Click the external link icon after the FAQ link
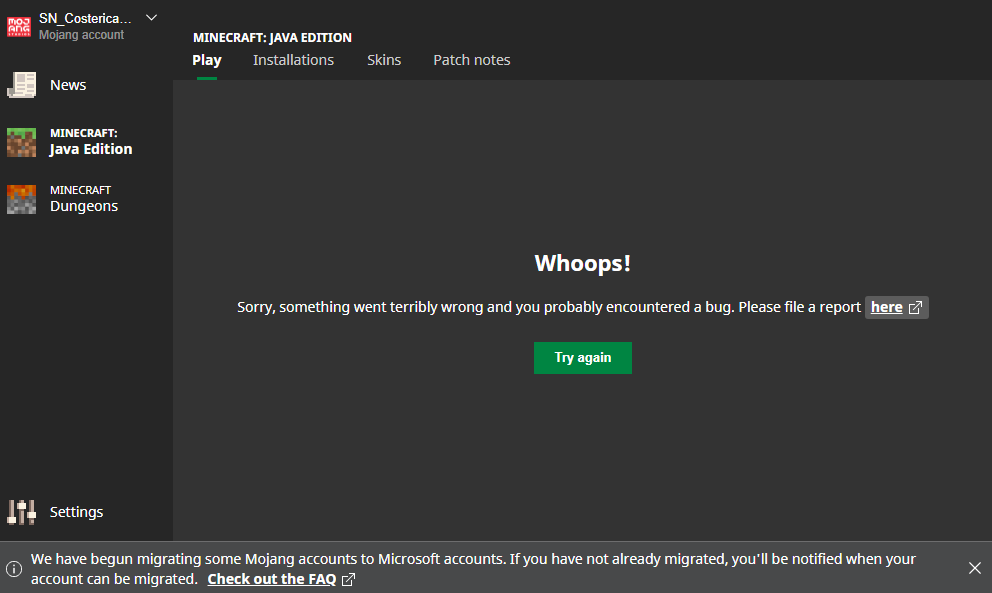This screenshot has height=593, width=992. 348,580
